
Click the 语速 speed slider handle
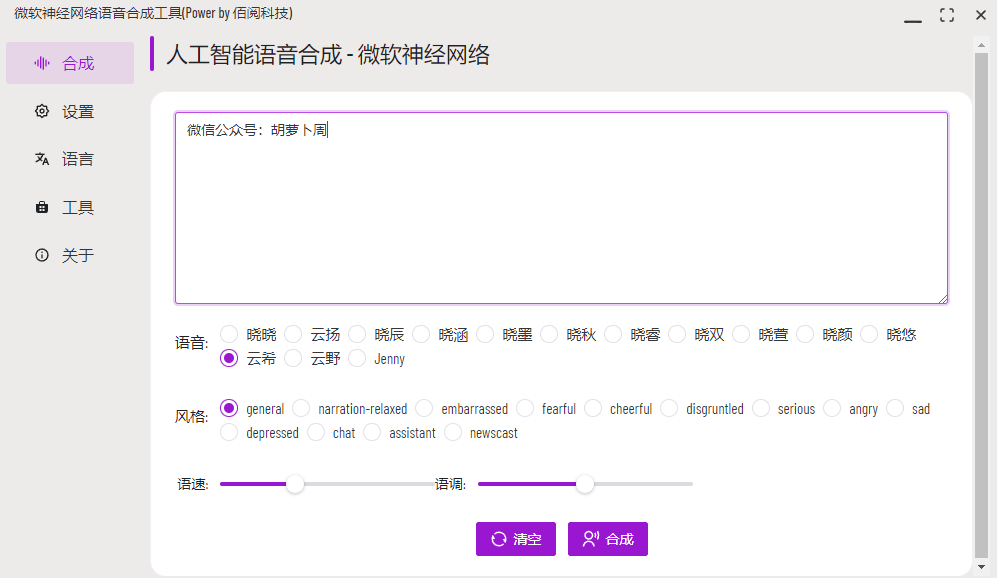(295, 484)
